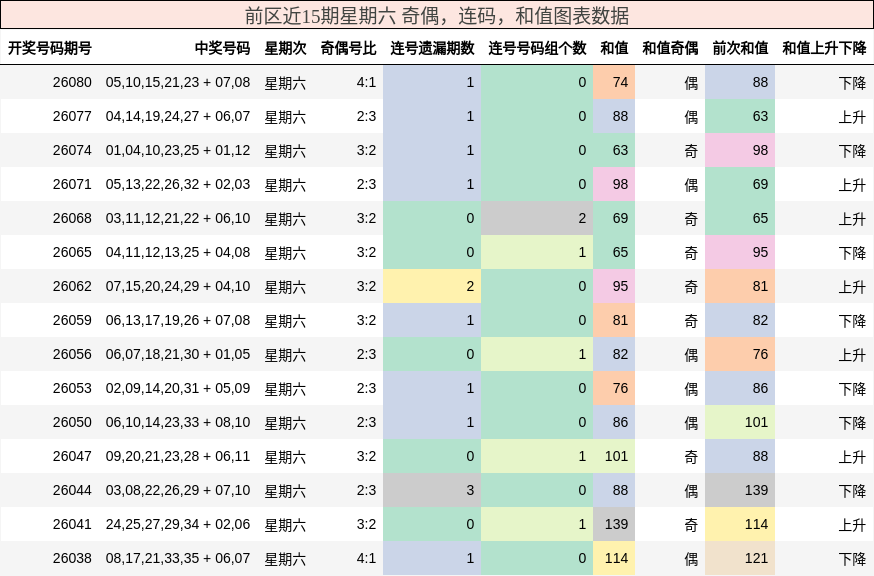Click winning numbers 24,25,27,29,34 + 02,06

click(x=178, y=525)
